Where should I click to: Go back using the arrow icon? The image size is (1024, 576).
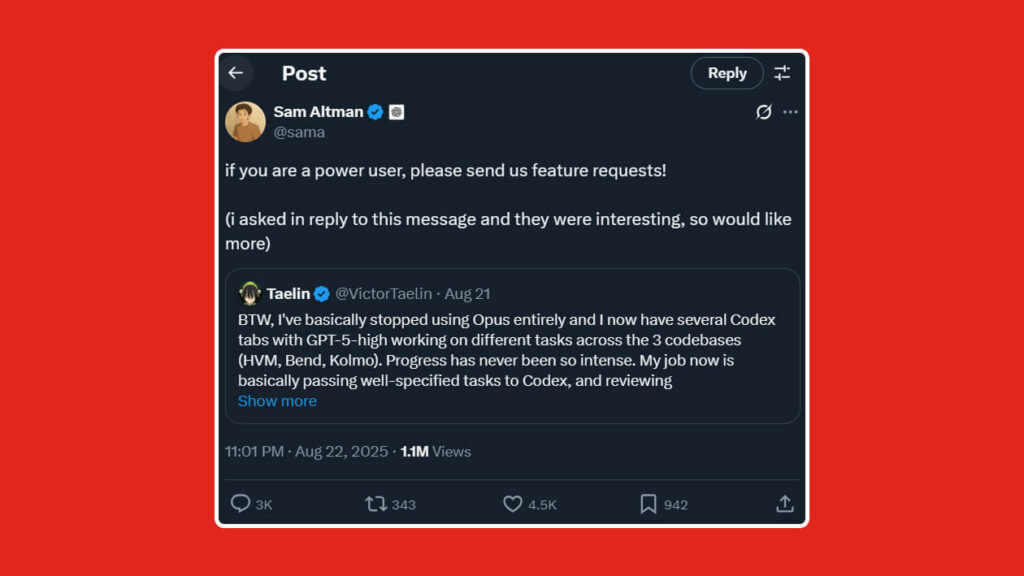237,73
